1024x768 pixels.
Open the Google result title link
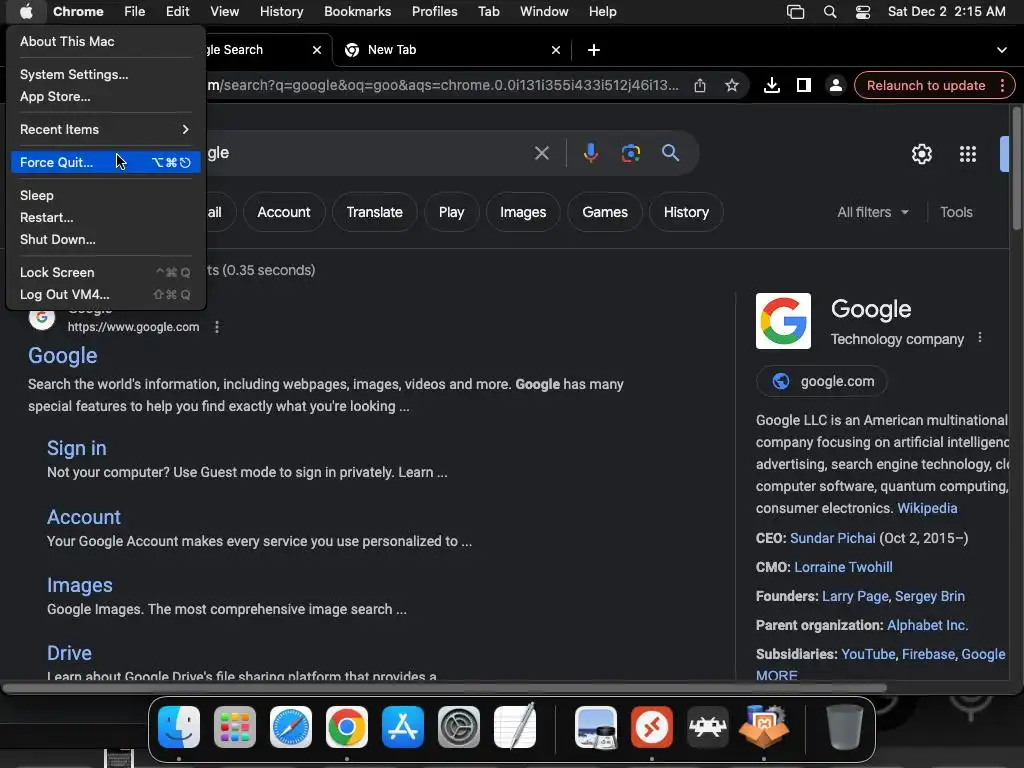[x=63, y=355]
